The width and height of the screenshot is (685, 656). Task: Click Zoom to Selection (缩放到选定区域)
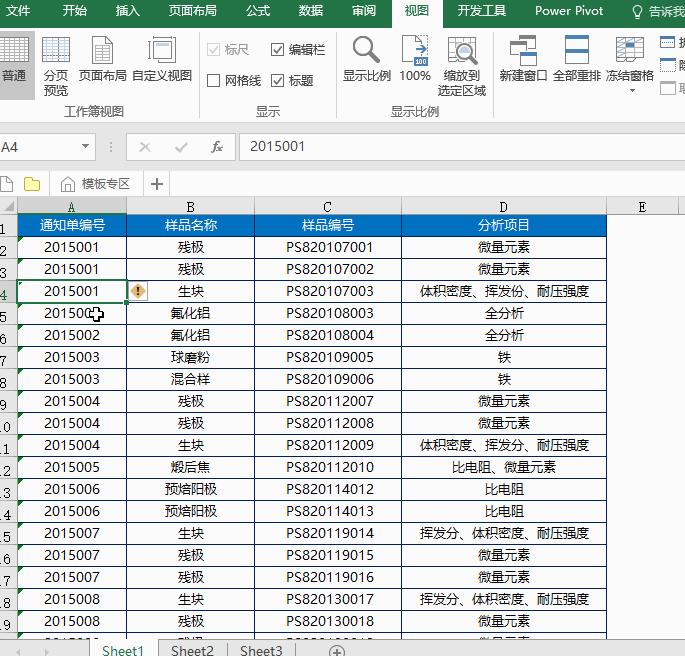tap(462, 66)
